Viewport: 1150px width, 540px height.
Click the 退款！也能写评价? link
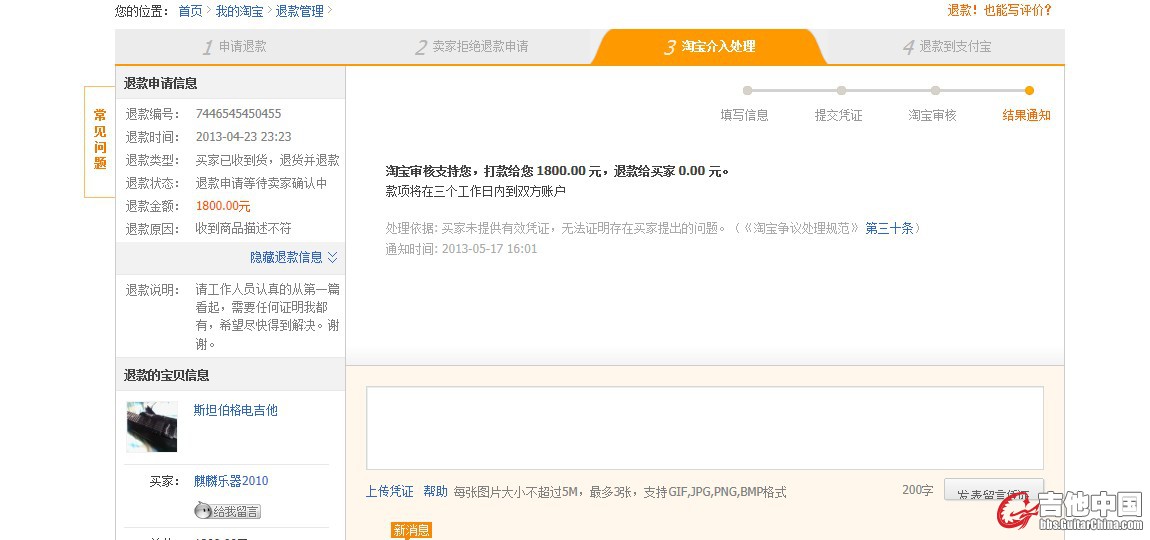click(x=1000, y=10)
